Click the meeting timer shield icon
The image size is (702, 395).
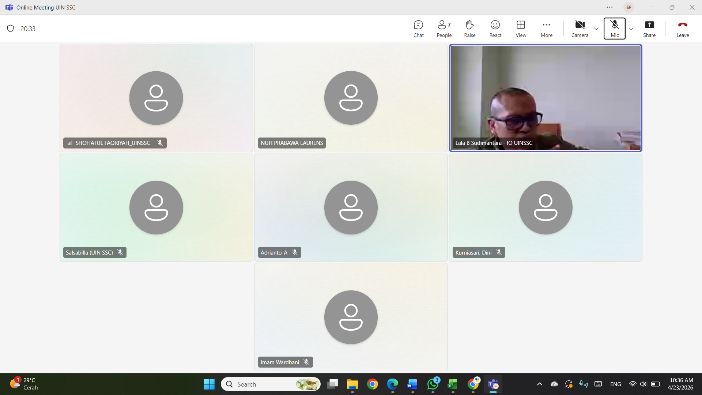point(10,28)
